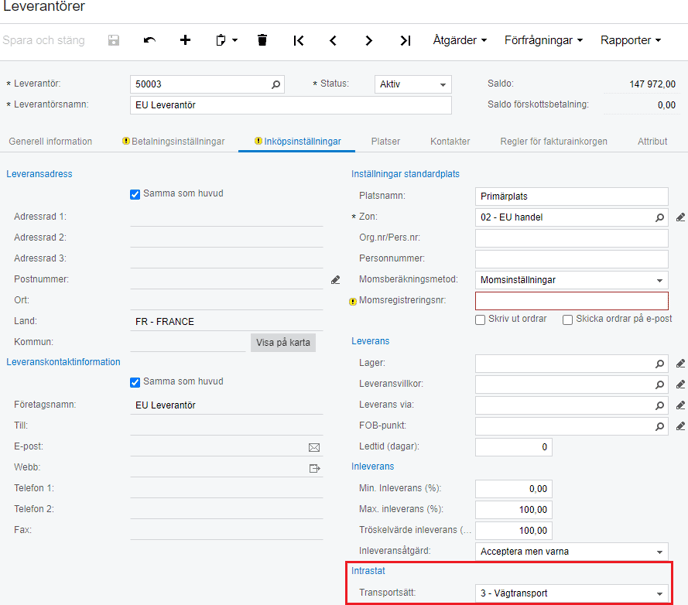
Task: Click in the Platsnamn field
Action: tap(572, 197)
